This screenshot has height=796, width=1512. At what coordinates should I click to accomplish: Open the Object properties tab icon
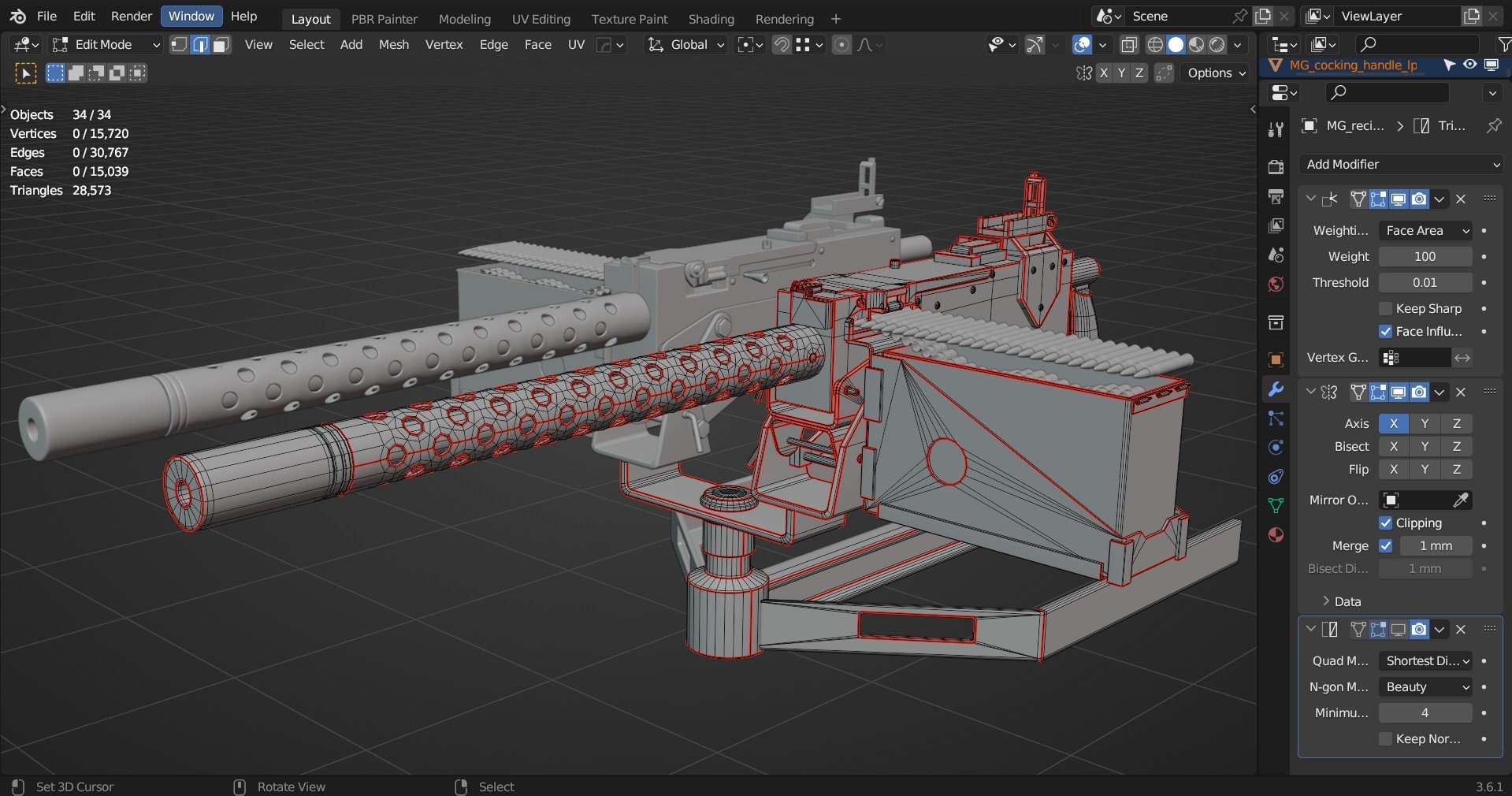point(1276,360)
